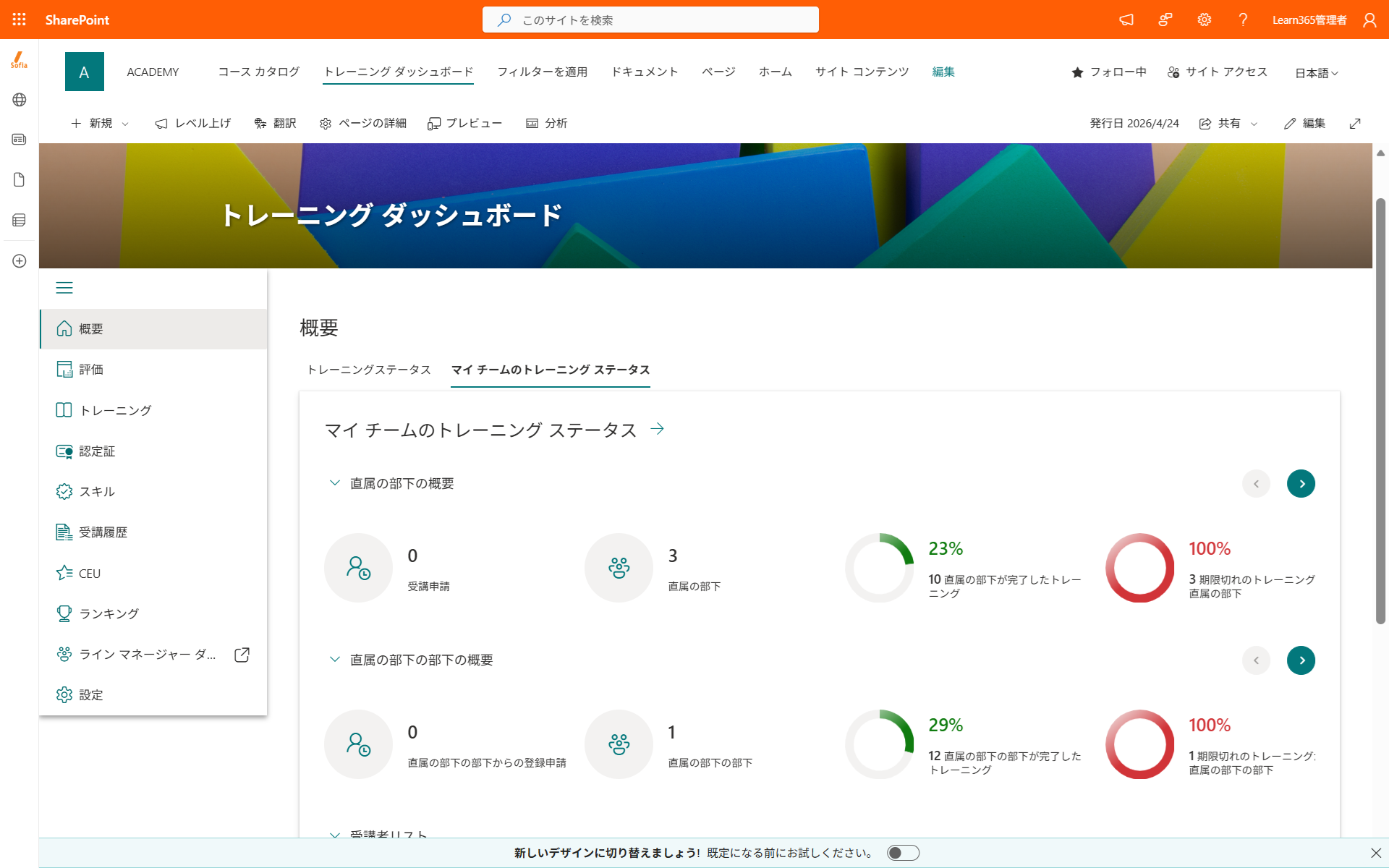1389x868 pixels.
Task: Open ページの詳細 page details
Action: click(363, 124)
